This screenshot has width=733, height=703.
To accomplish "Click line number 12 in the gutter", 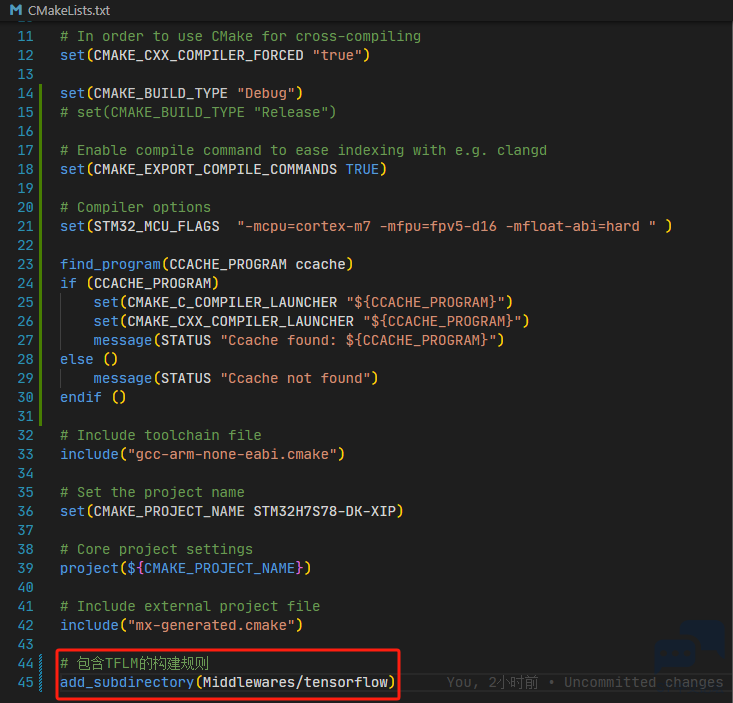I will click(x=25, y=56).
